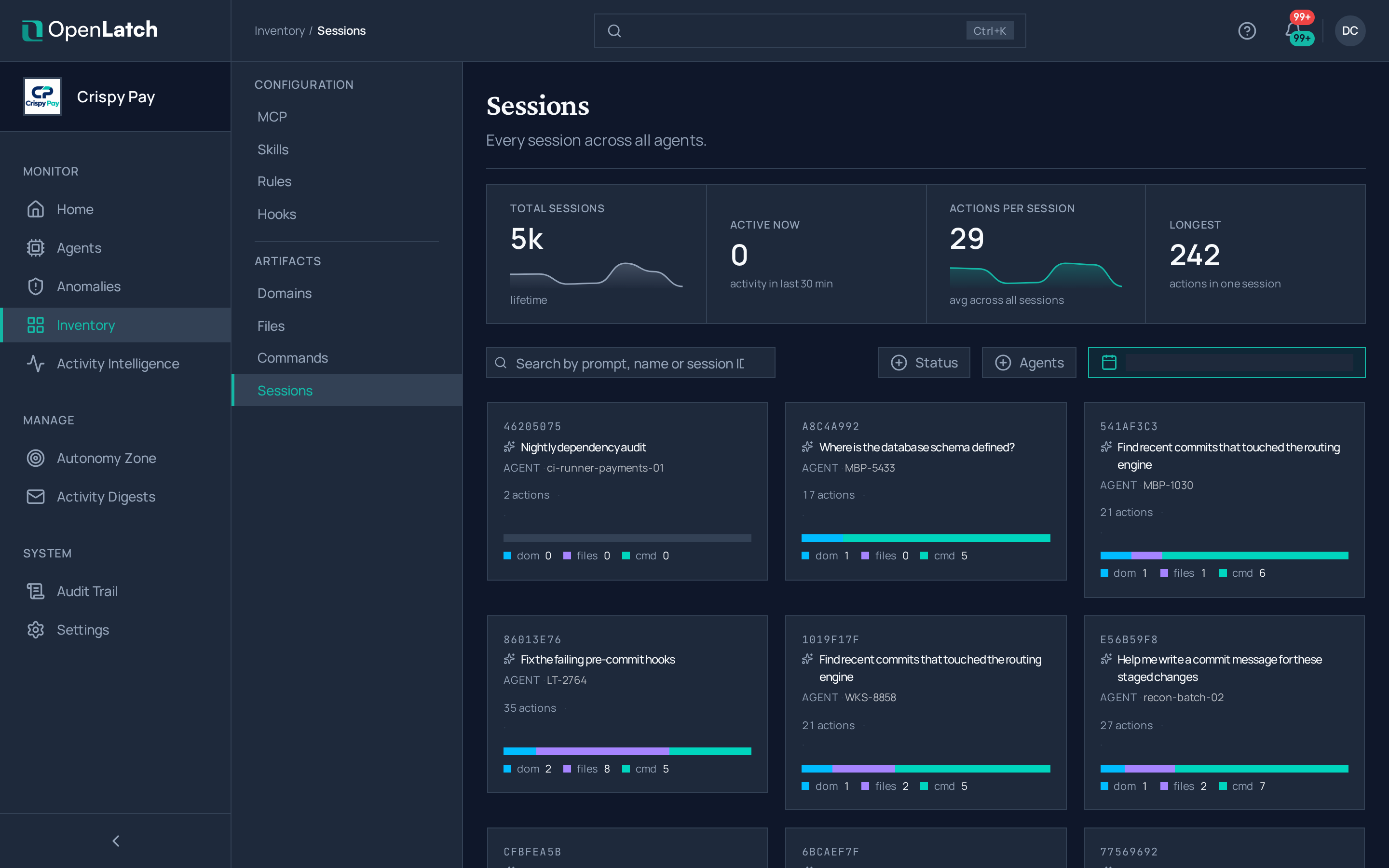Open session 86013E76 Fix failing pre-commit hooks
This screenshot has height=868, width=1389.
pos(627,704)
